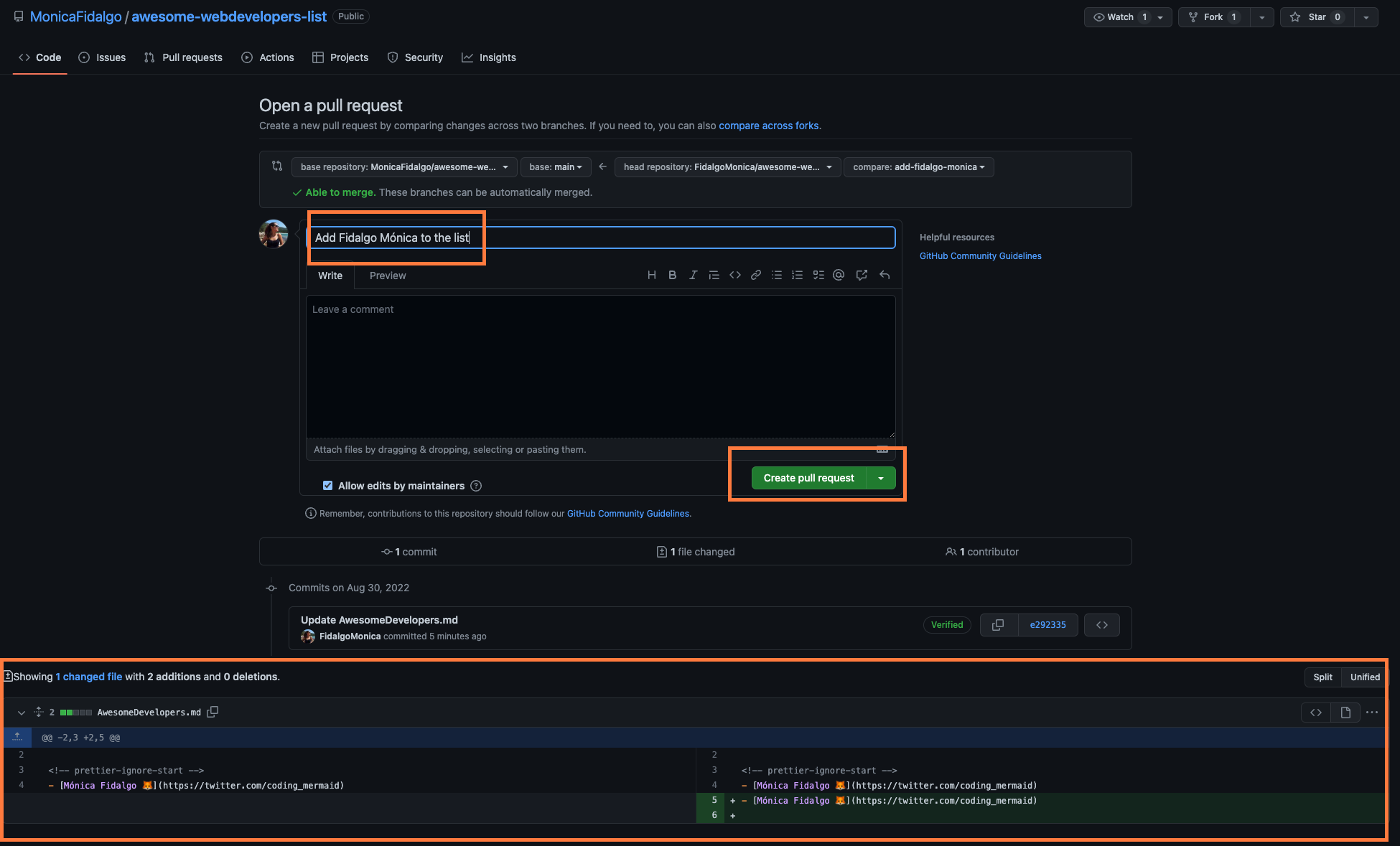Open the base: main branch dropdown
Viewport: 1400px width, 846px height.
coord(555,167)
